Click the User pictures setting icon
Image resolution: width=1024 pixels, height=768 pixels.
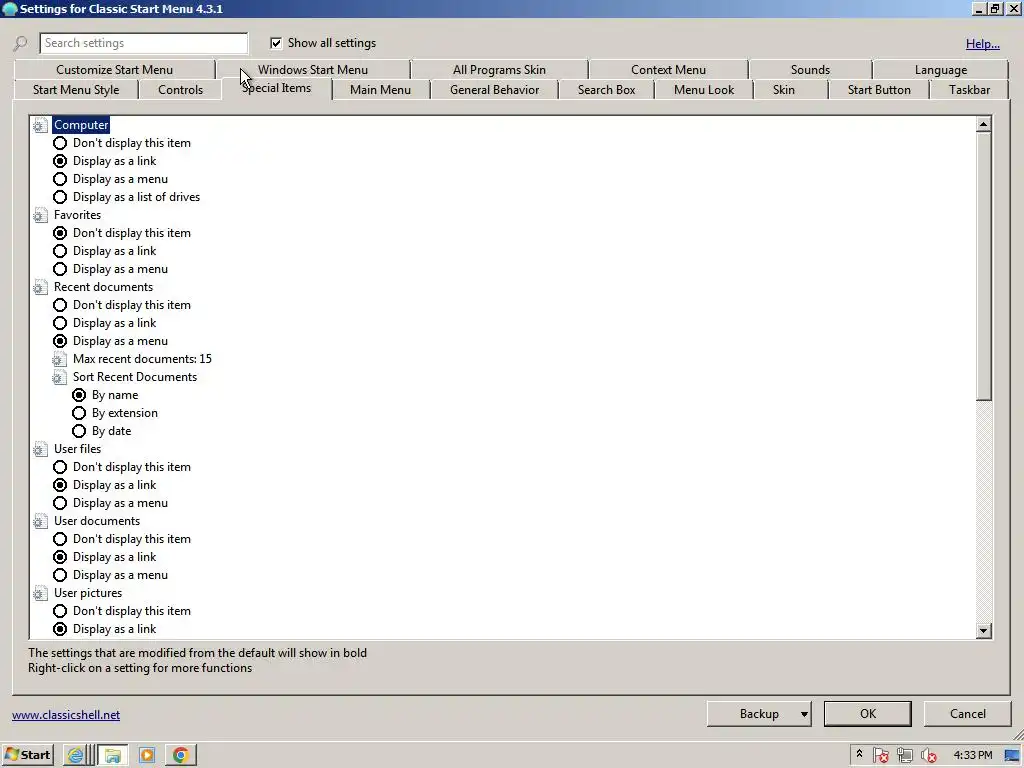pos(40,593)
